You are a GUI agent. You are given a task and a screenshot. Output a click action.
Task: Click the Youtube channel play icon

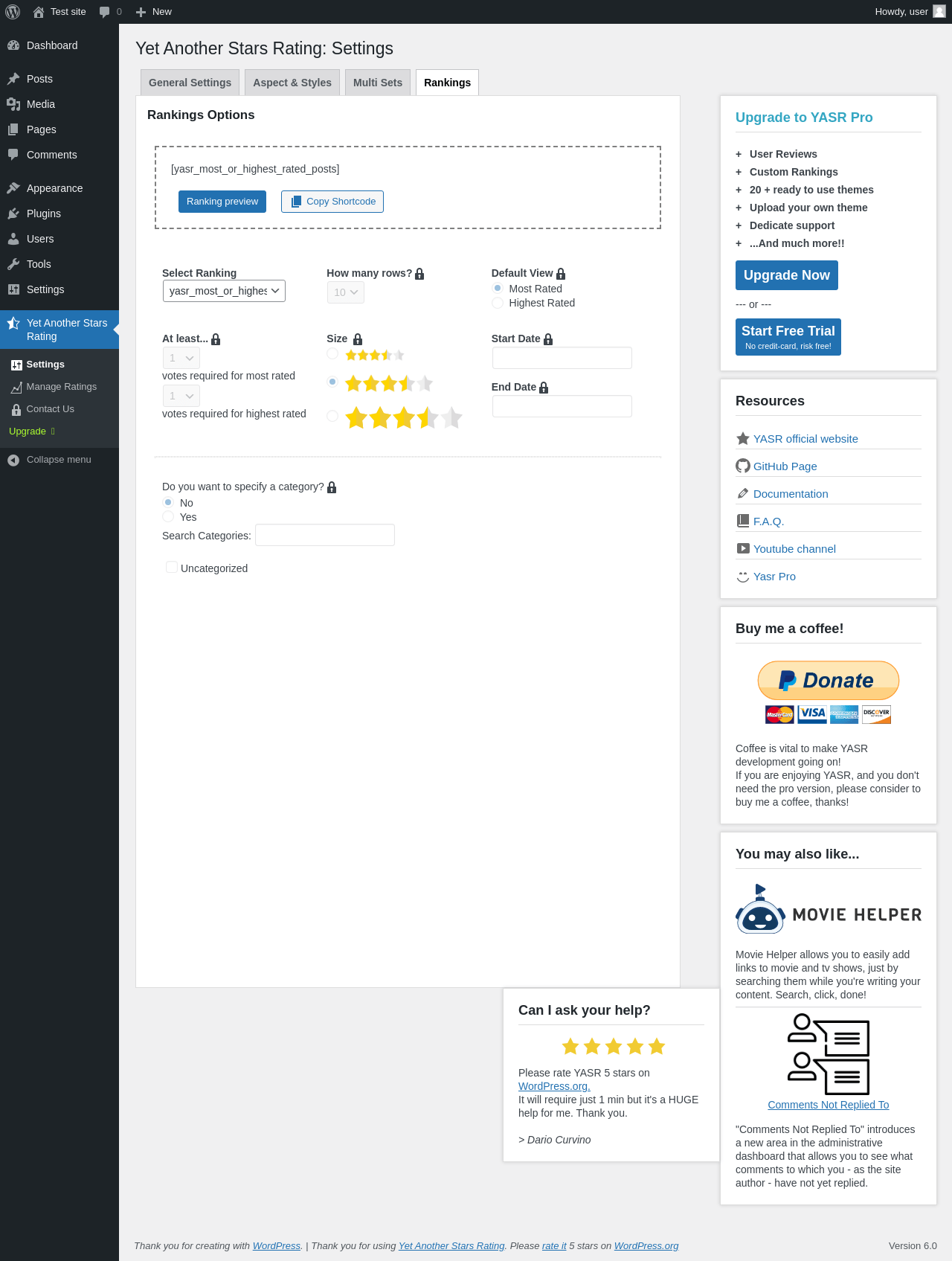[x=743, y=548]
